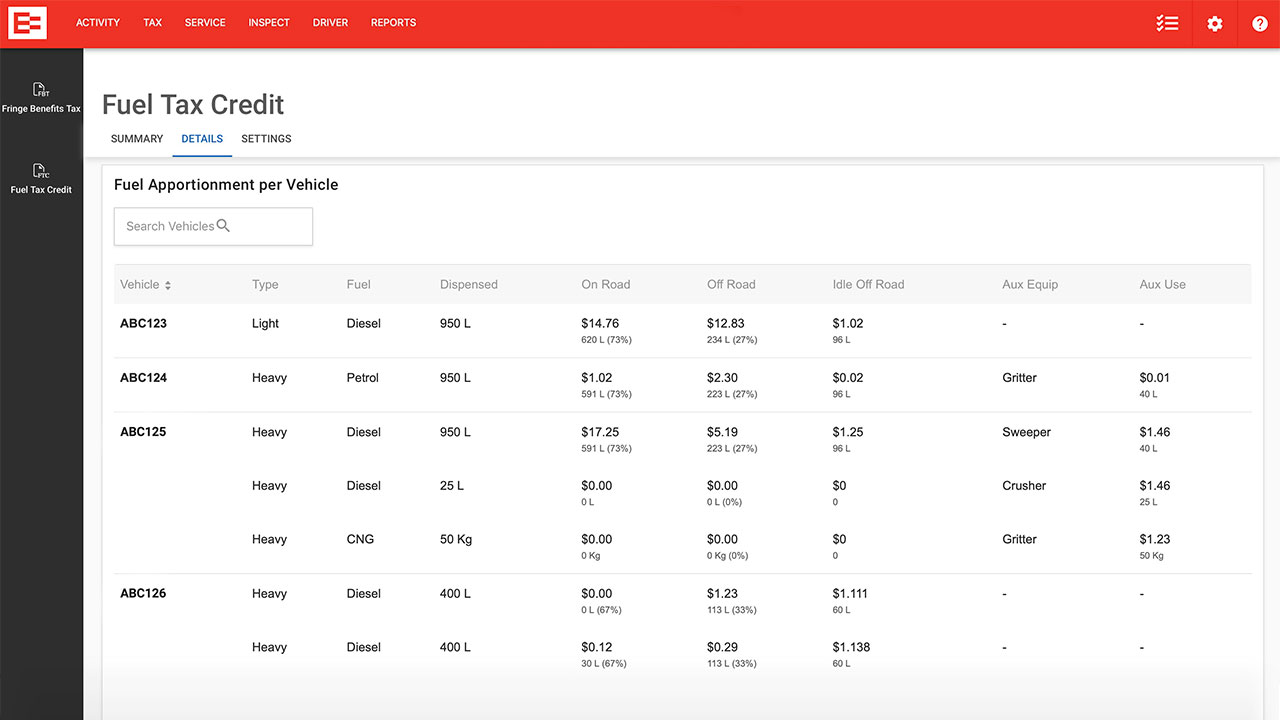Screen dimensions: 1280x720
Task: Sort by Vehicle column arrows
Action: coord(168,285)
